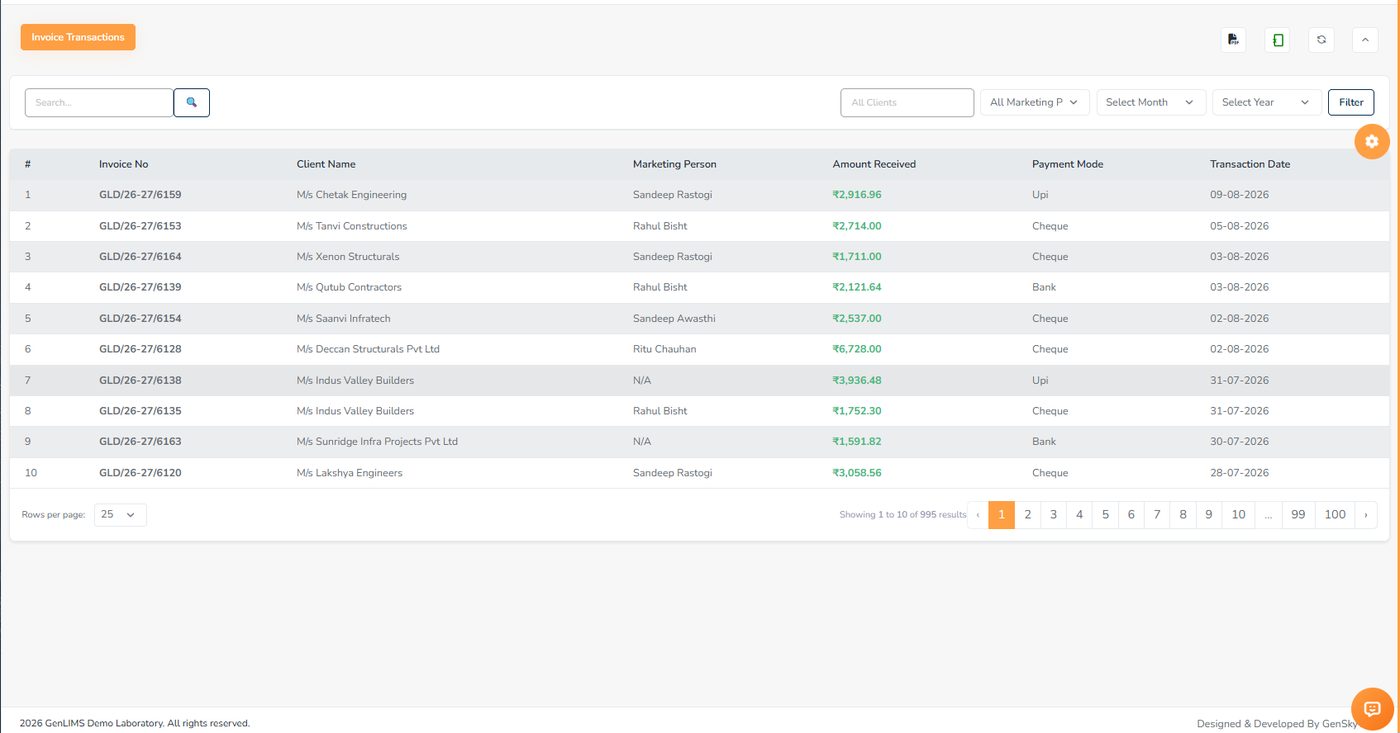Click the Client Name column header
1400x733 pixels.
click(326, 164)
